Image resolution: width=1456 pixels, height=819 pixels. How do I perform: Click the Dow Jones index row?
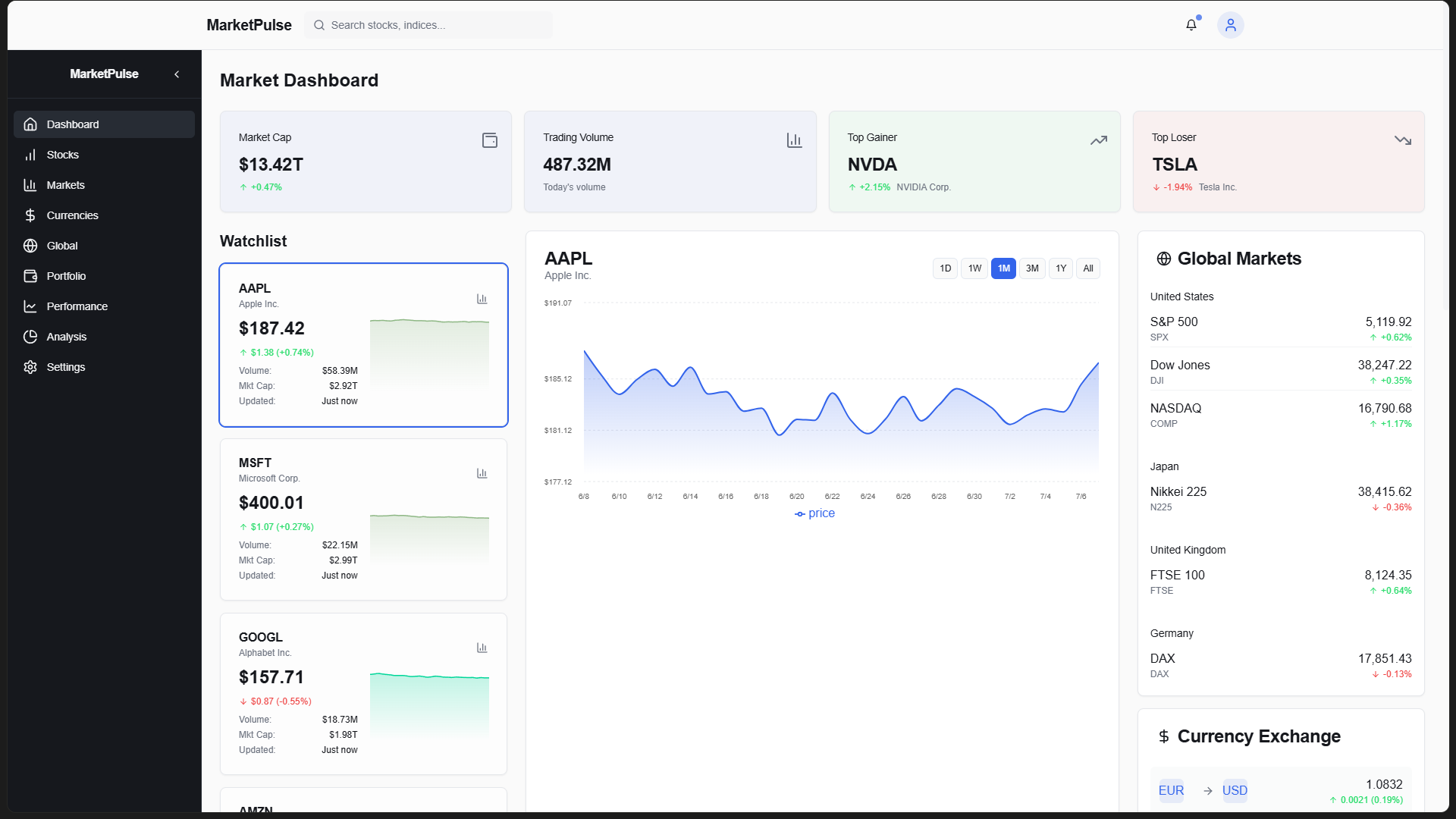click(1281, 372)
